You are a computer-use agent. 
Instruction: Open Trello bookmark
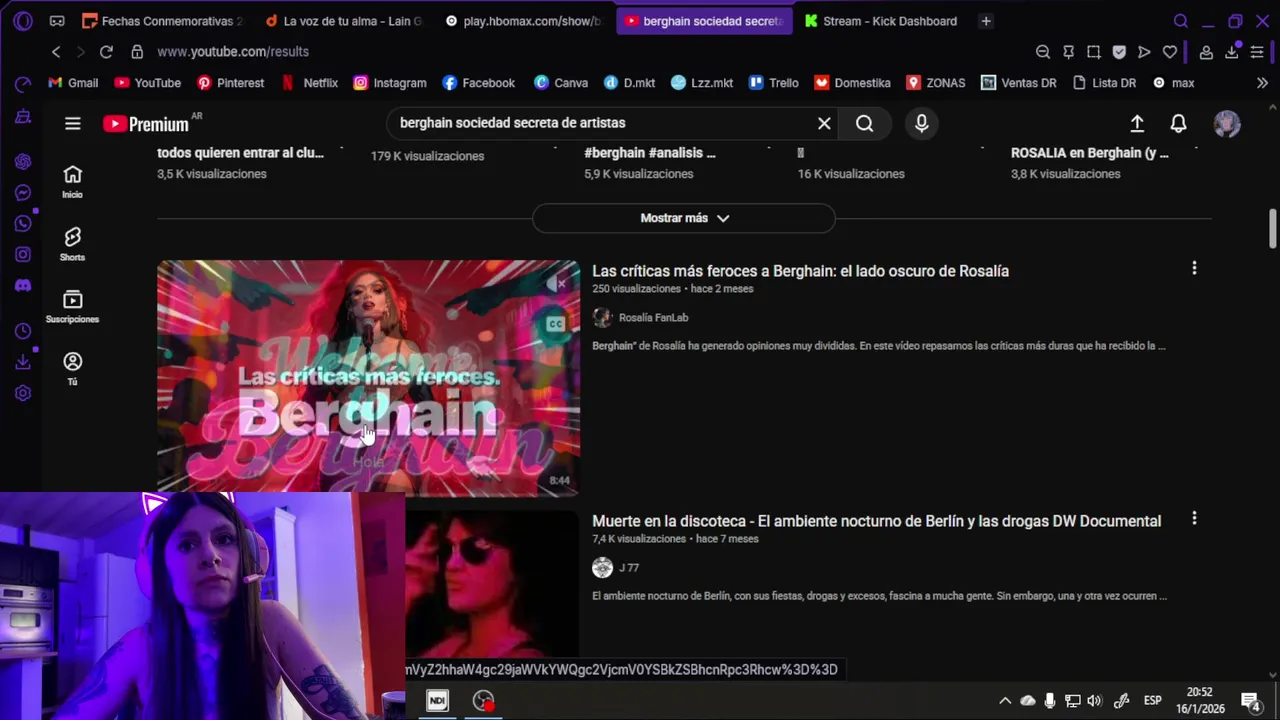point(774,83)
